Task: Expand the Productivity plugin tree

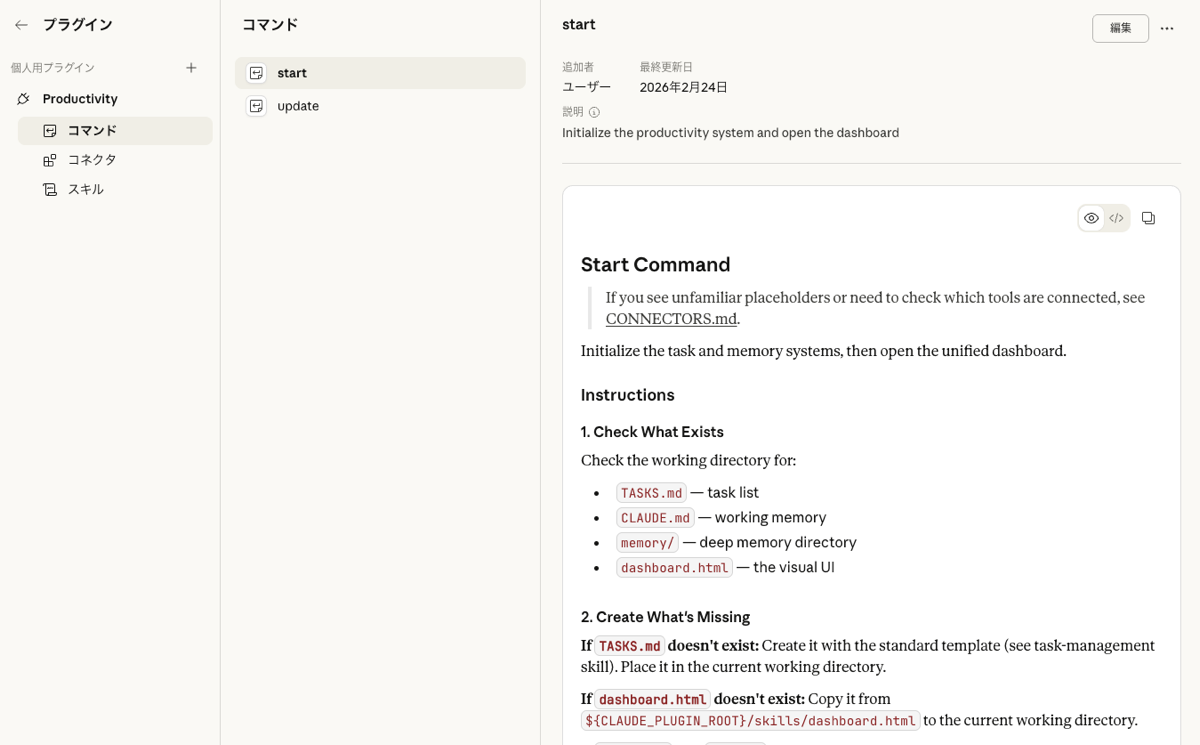Action: [x=80, y=99]
